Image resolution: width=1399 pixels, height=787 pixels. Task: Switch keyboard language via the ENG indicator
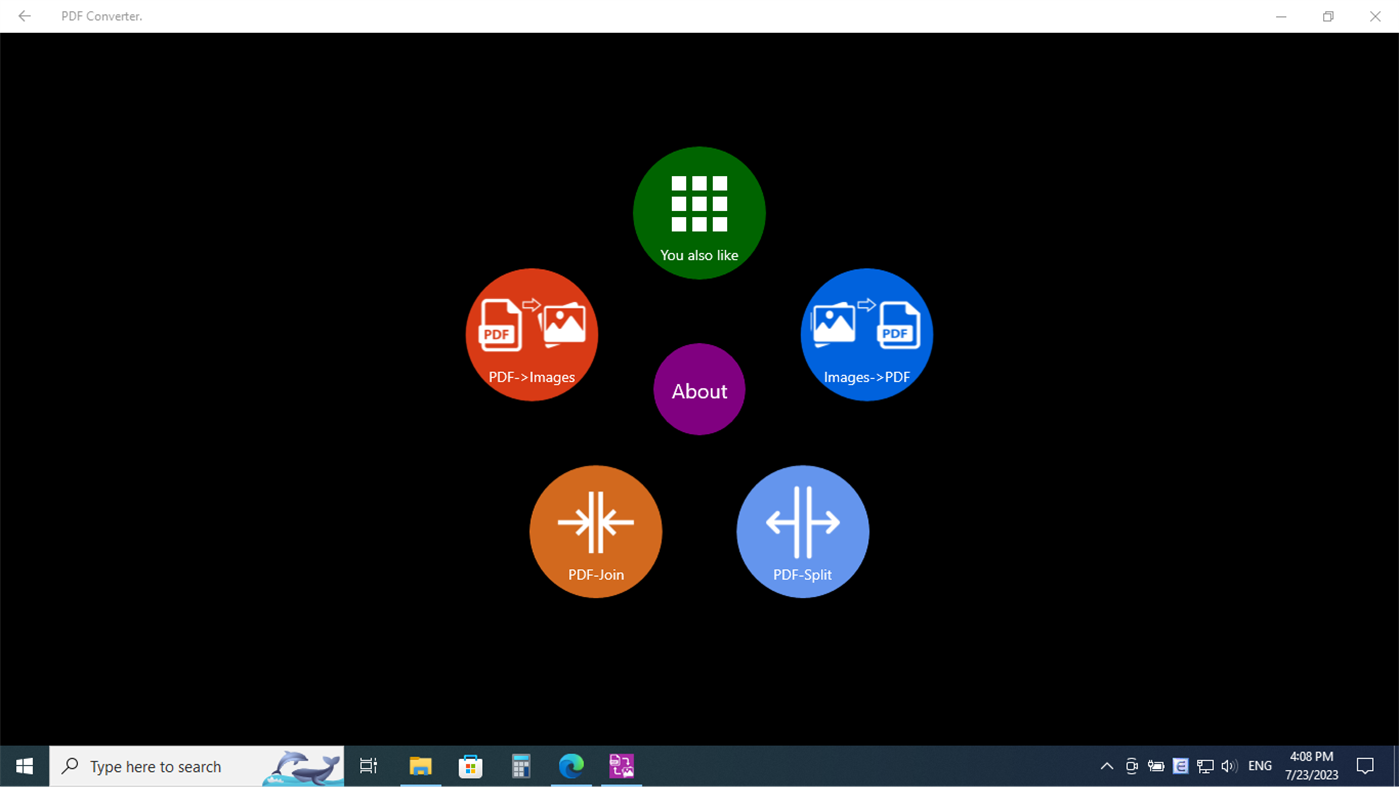tap(1258, 766)
